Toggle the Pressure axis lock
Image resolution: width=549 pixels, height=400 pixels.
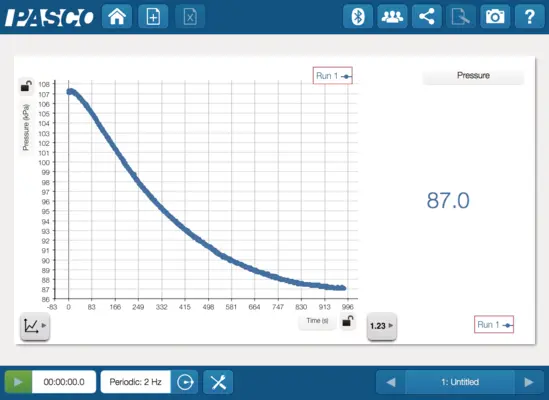[26, 86]
